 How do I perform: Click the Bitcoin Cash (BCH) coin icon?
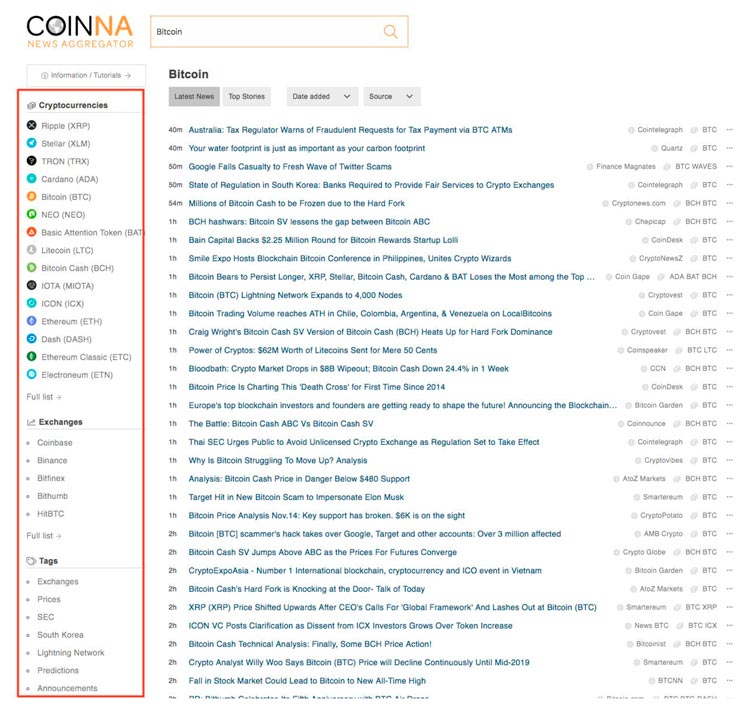(x=32, y=267)
